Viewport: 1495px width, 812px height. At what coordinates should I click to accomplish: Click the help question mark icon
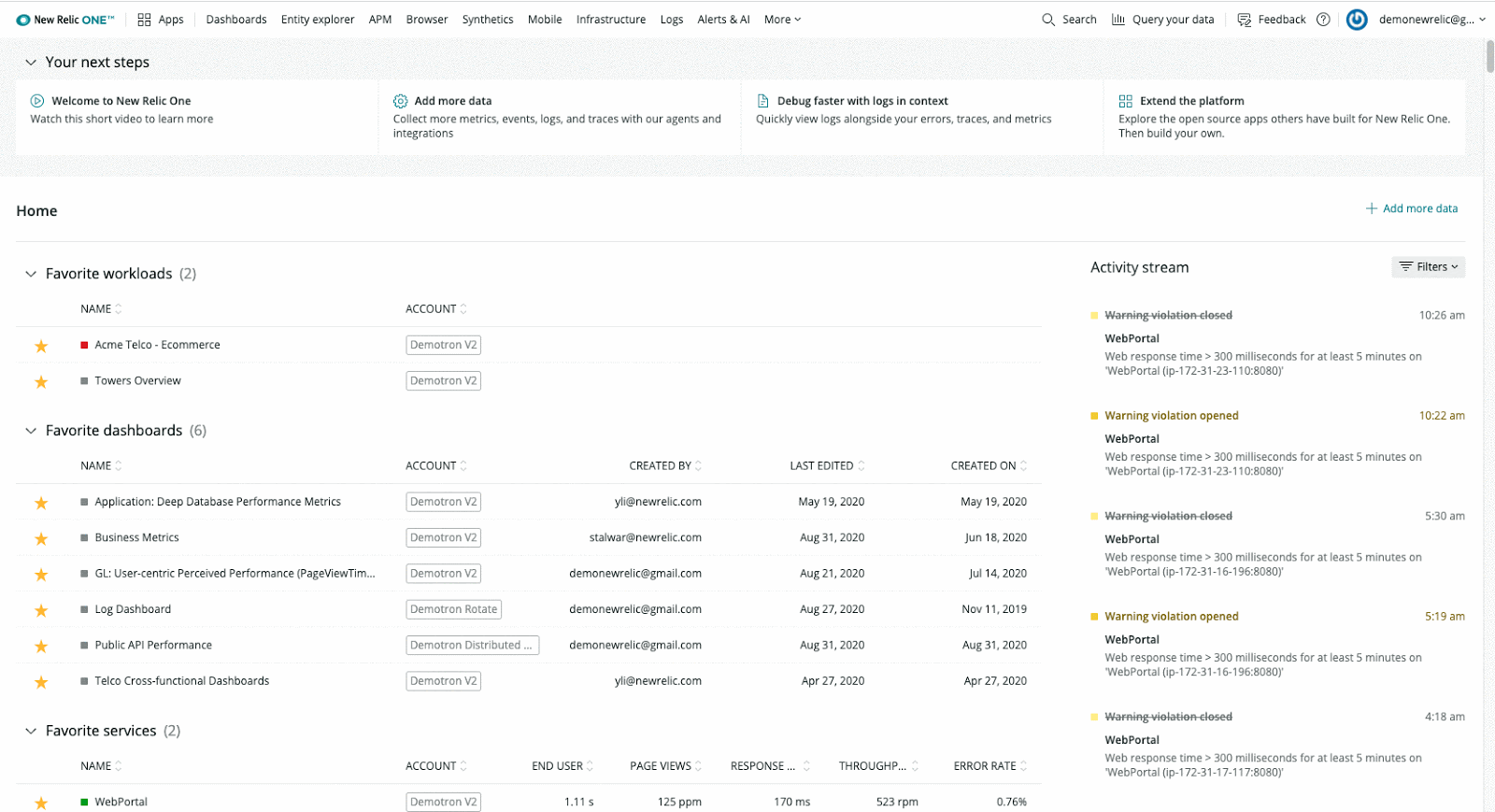click(1323, 20)
